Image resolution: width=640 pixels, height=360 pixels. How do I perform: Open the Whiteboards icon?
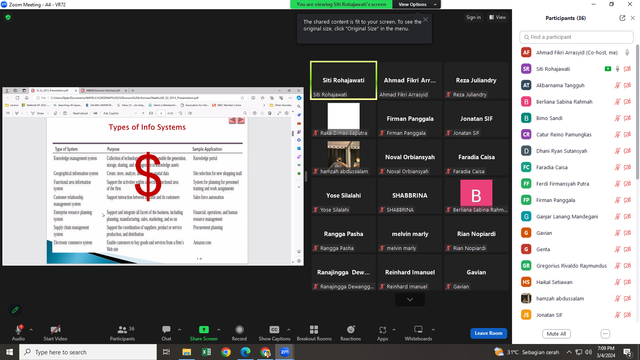[x=418, y=329]
